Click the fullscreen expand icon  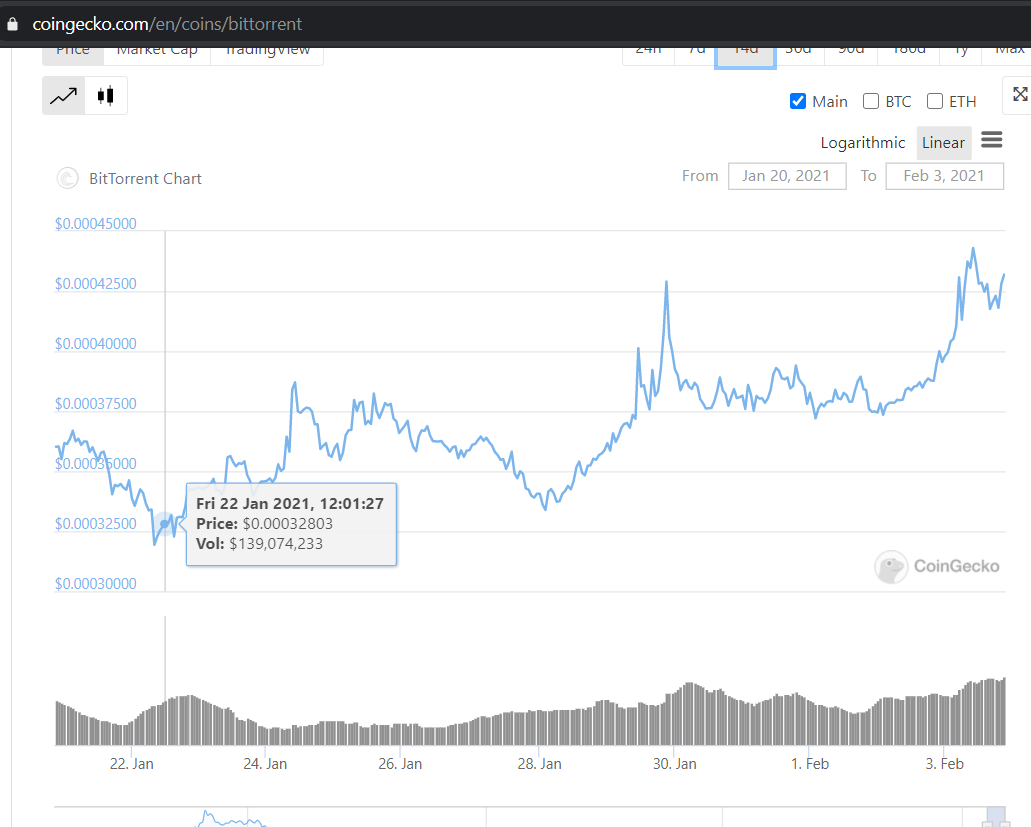[x=1020, y=95]
